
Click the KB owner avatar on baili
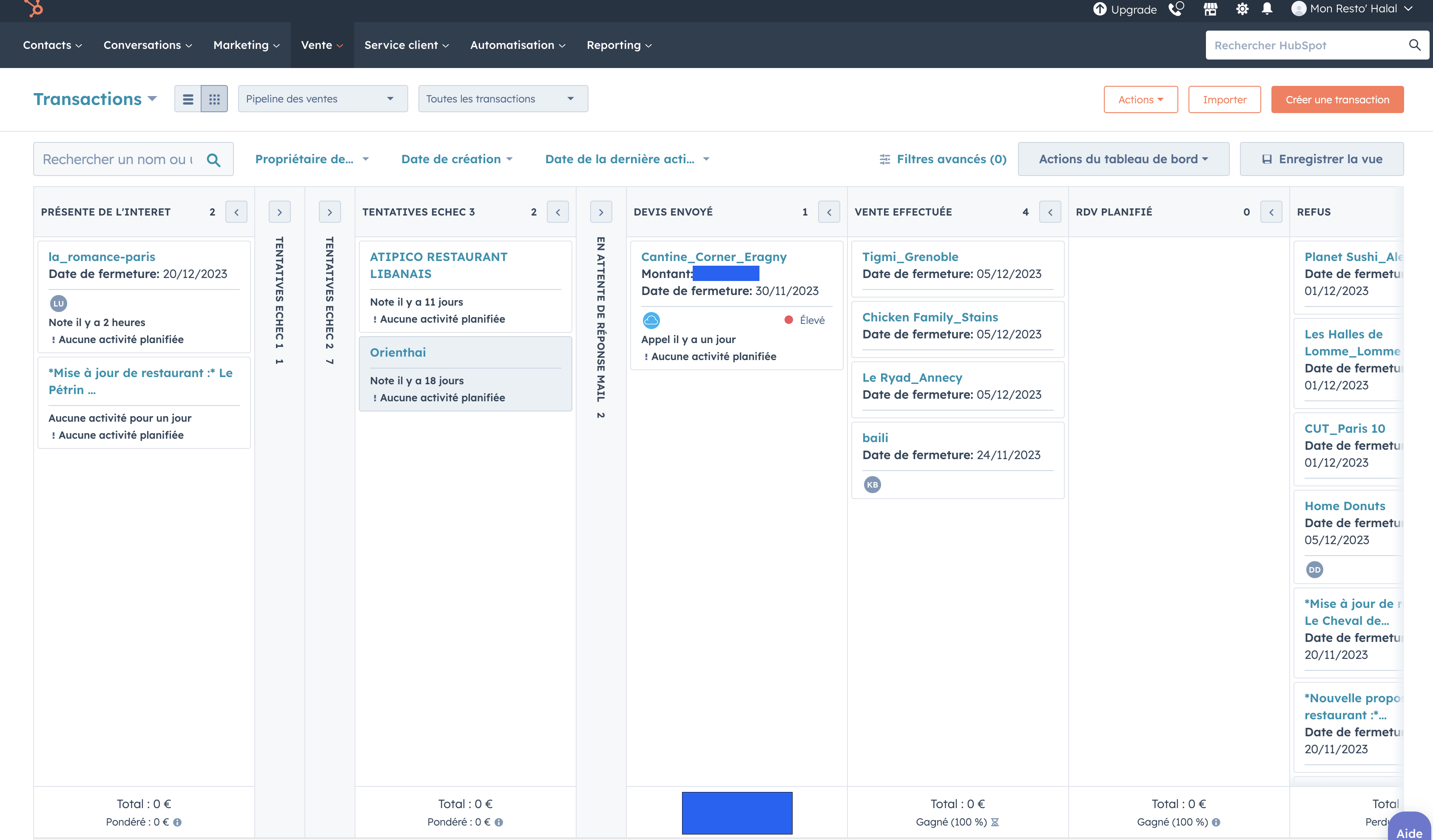pos(872,484)
